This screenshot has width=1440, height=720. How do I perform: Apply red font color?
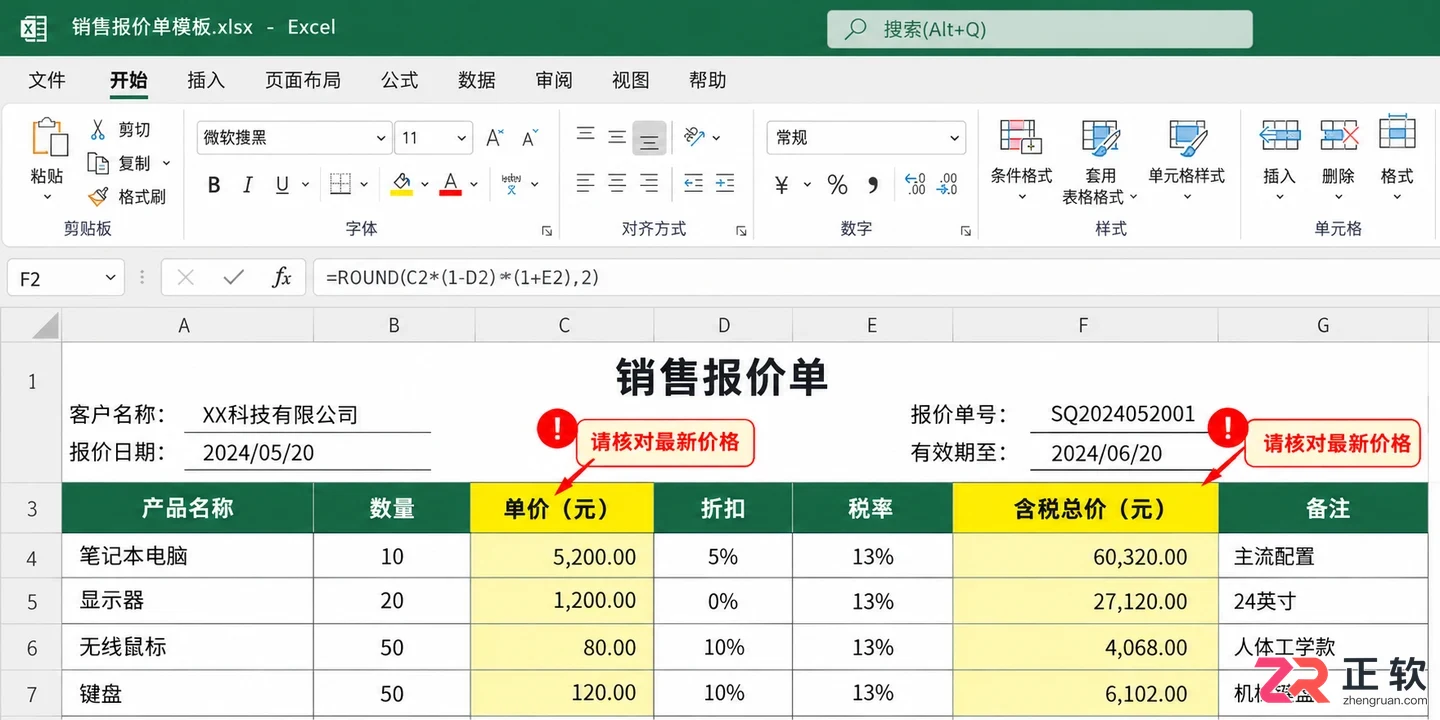[x=450, y=184]
